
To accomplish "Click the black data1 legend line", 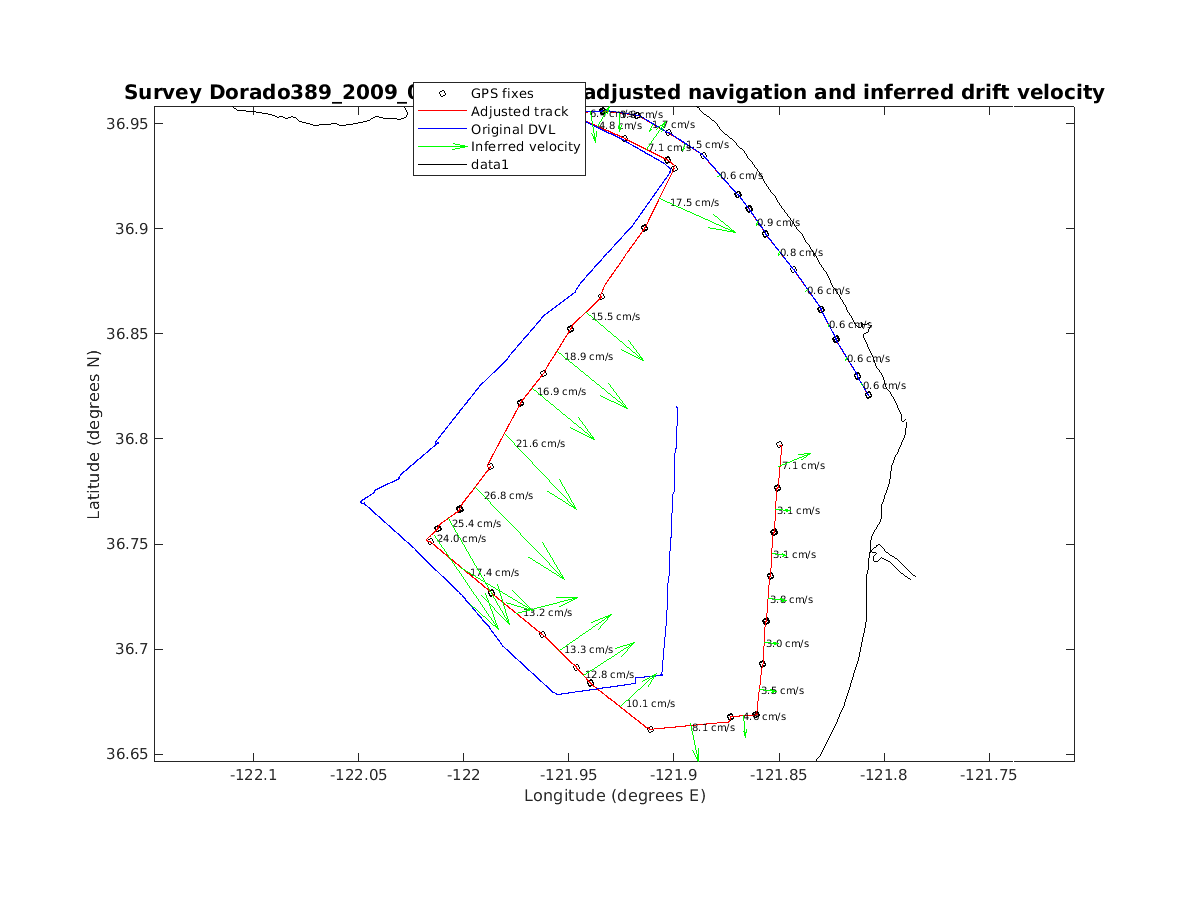I will point(441,164).
